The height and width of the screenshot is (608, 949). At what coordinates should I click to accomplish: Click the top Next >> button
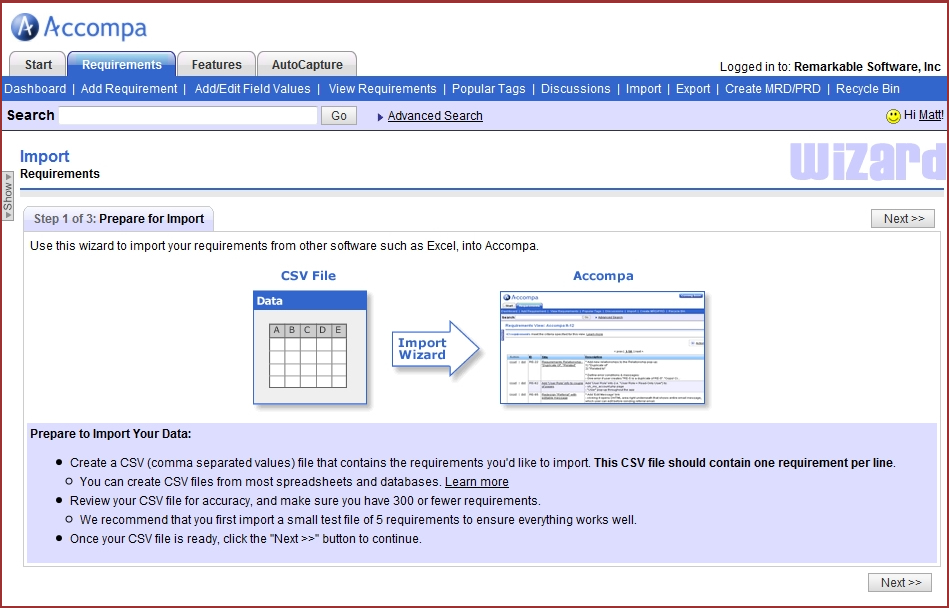pyautogui.click(x=902, y=219)
